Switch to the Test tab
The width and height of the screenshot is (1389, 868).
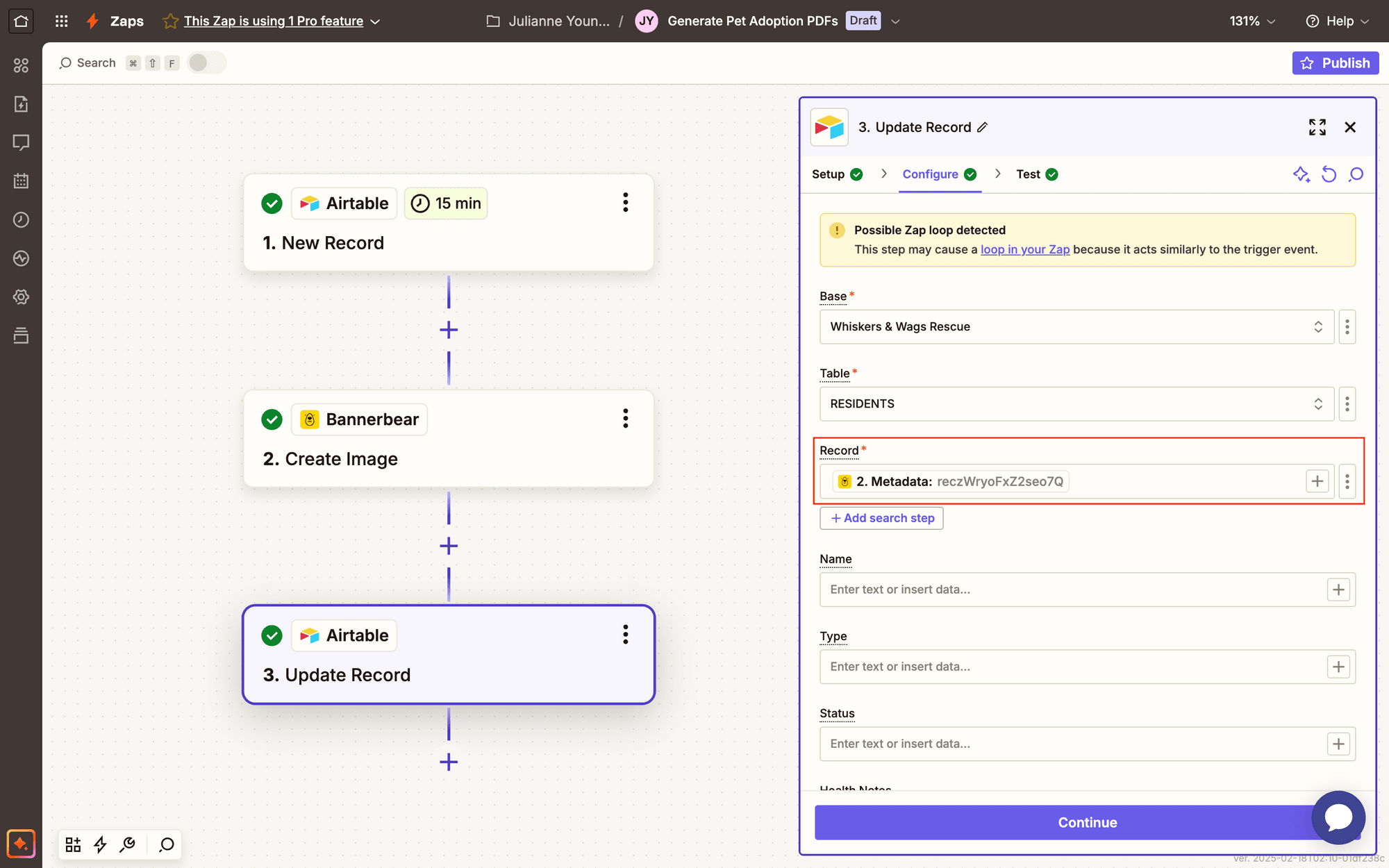pos(1029,174)
